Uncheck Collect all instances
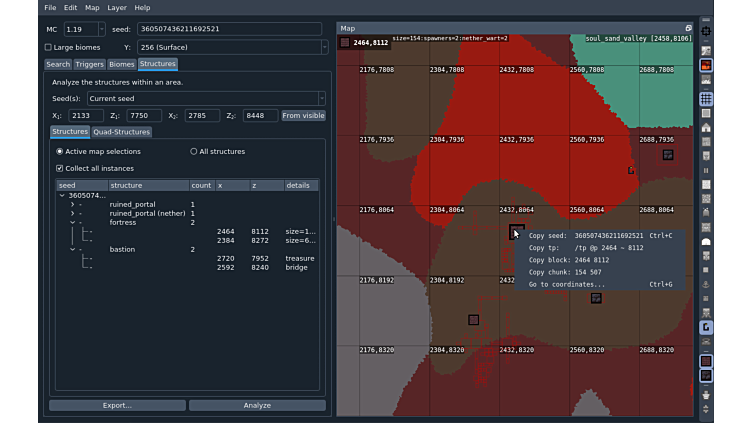Image resolution: width=752 pixels, height=423 pixels. (x=59, y=168)
